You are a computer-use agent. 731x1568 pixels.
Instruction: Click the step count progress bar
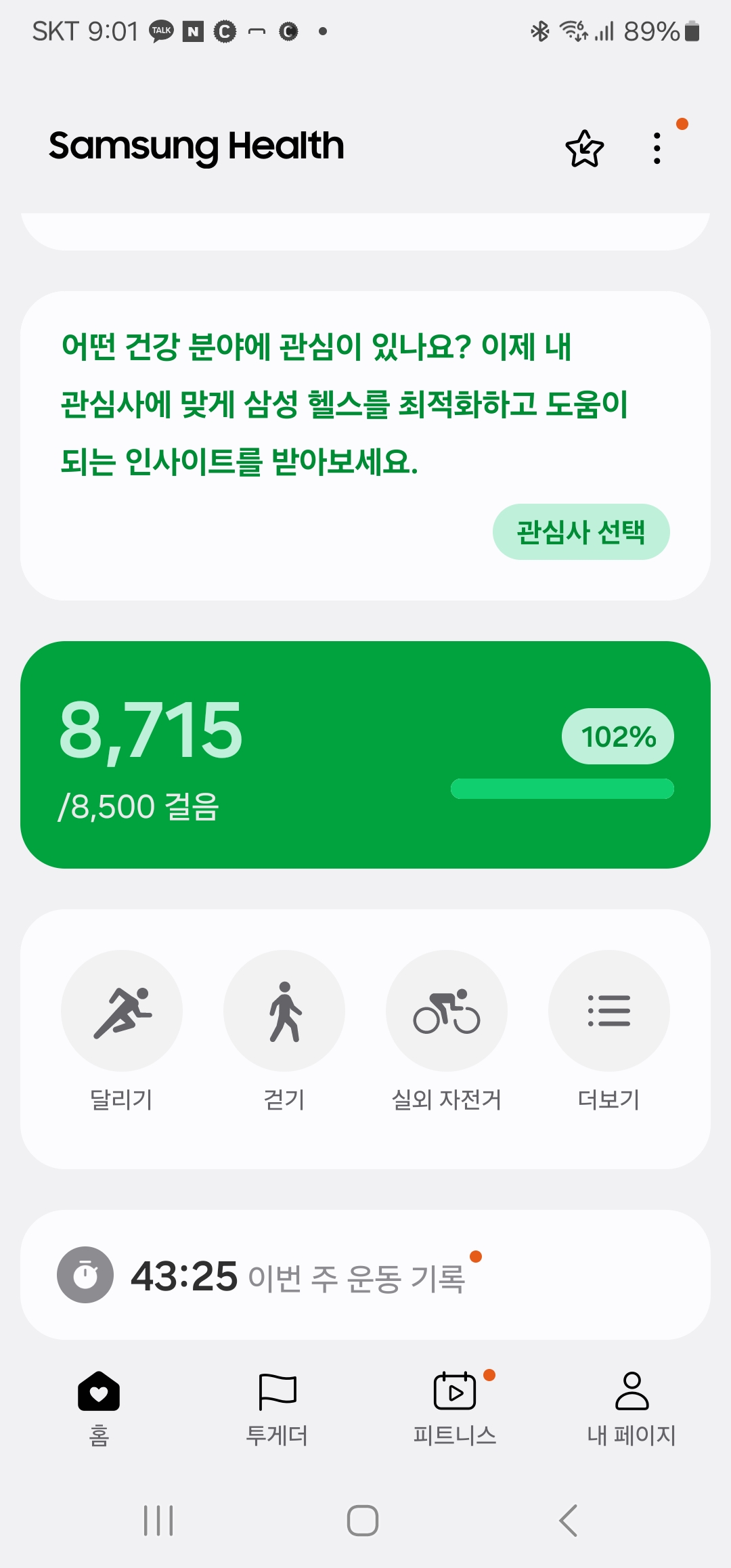pos(562,789)
